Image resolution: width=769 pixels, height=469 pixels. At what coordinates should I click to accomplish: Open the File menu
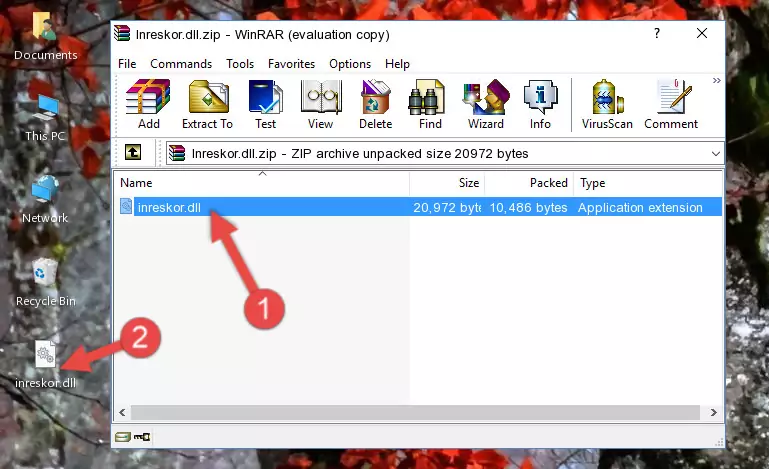coord(127,64)
